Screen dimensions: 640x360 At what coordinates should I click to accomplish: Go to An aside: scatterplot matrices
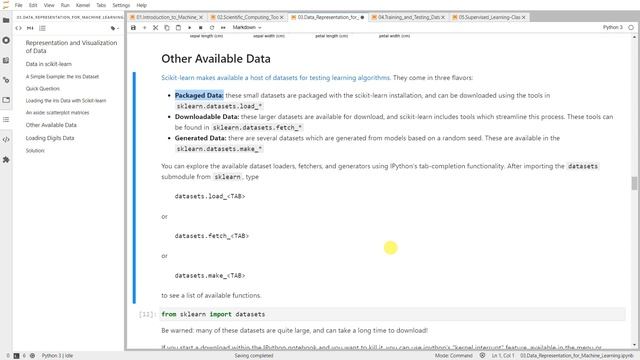[x=57, y=113]
